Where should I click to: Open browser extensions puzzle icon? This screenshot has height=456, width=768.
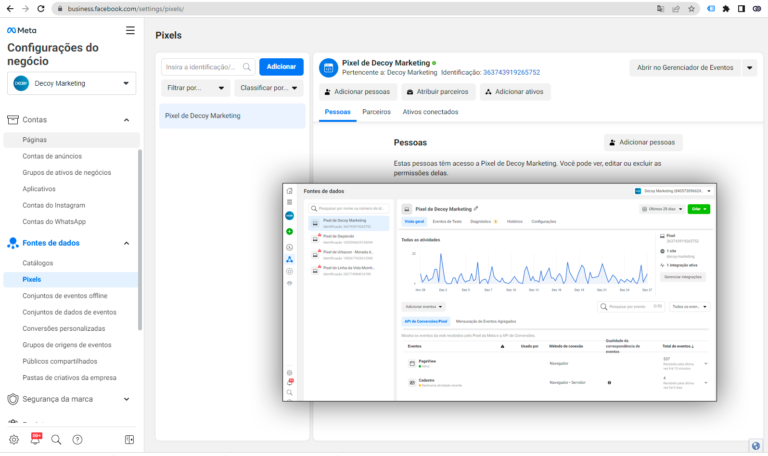[x=726, y=9]
